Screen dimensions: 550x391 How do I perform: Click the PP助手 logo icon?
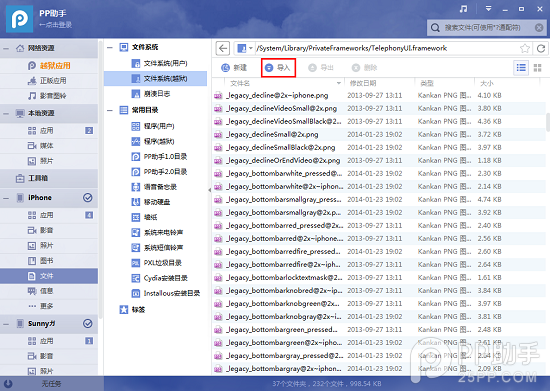point(19,19)
